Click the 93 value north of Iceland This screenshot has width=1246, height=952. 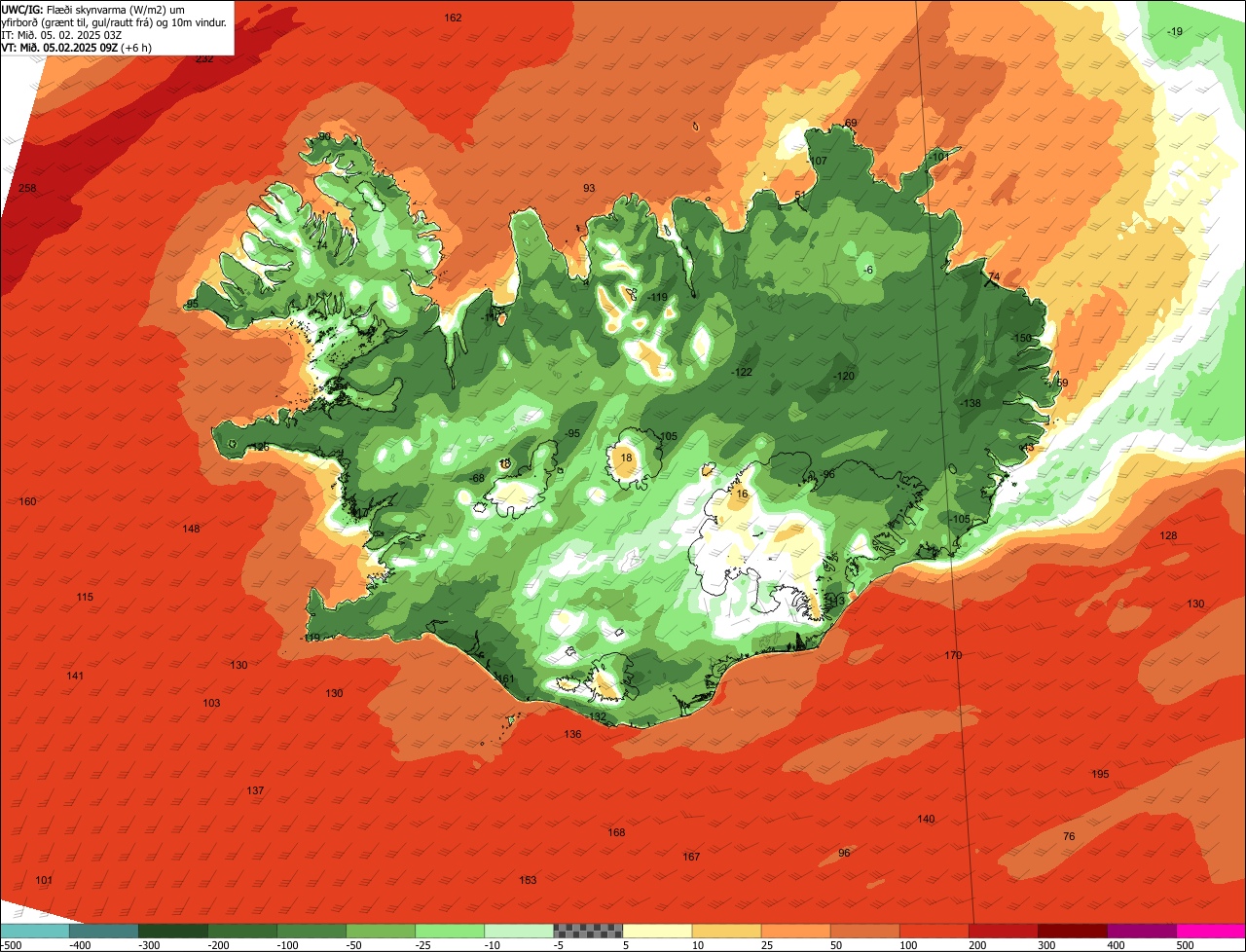pos(589,188)
